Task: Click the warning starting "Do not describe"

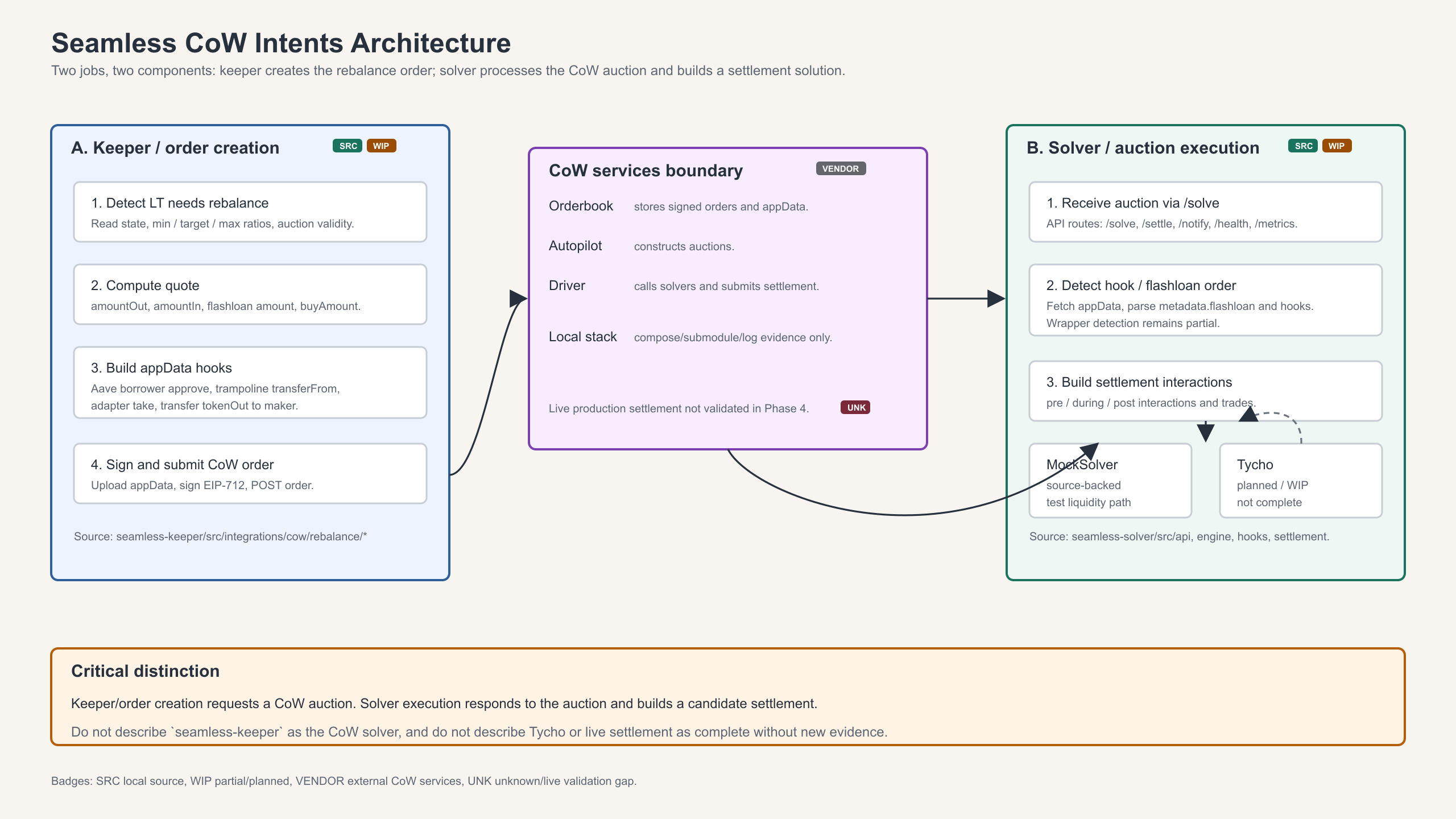Action: [479, 732]
